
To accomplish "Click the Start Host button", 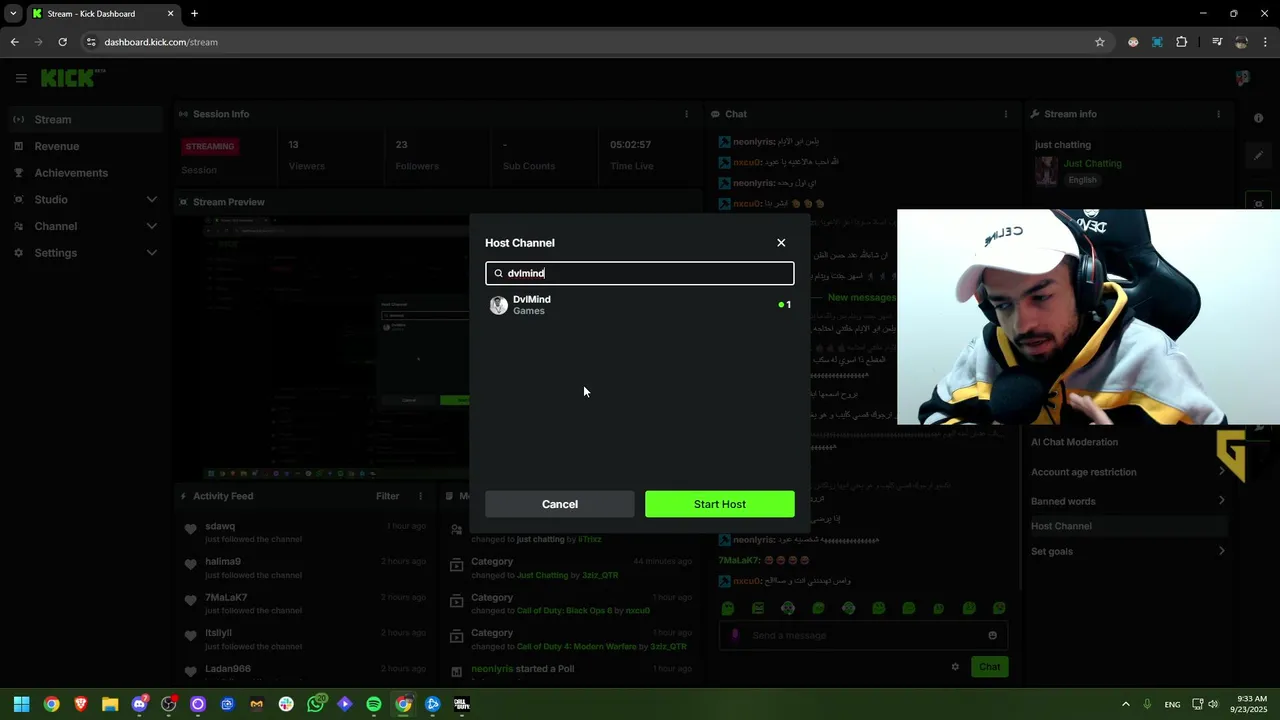I will click(720, 504).
